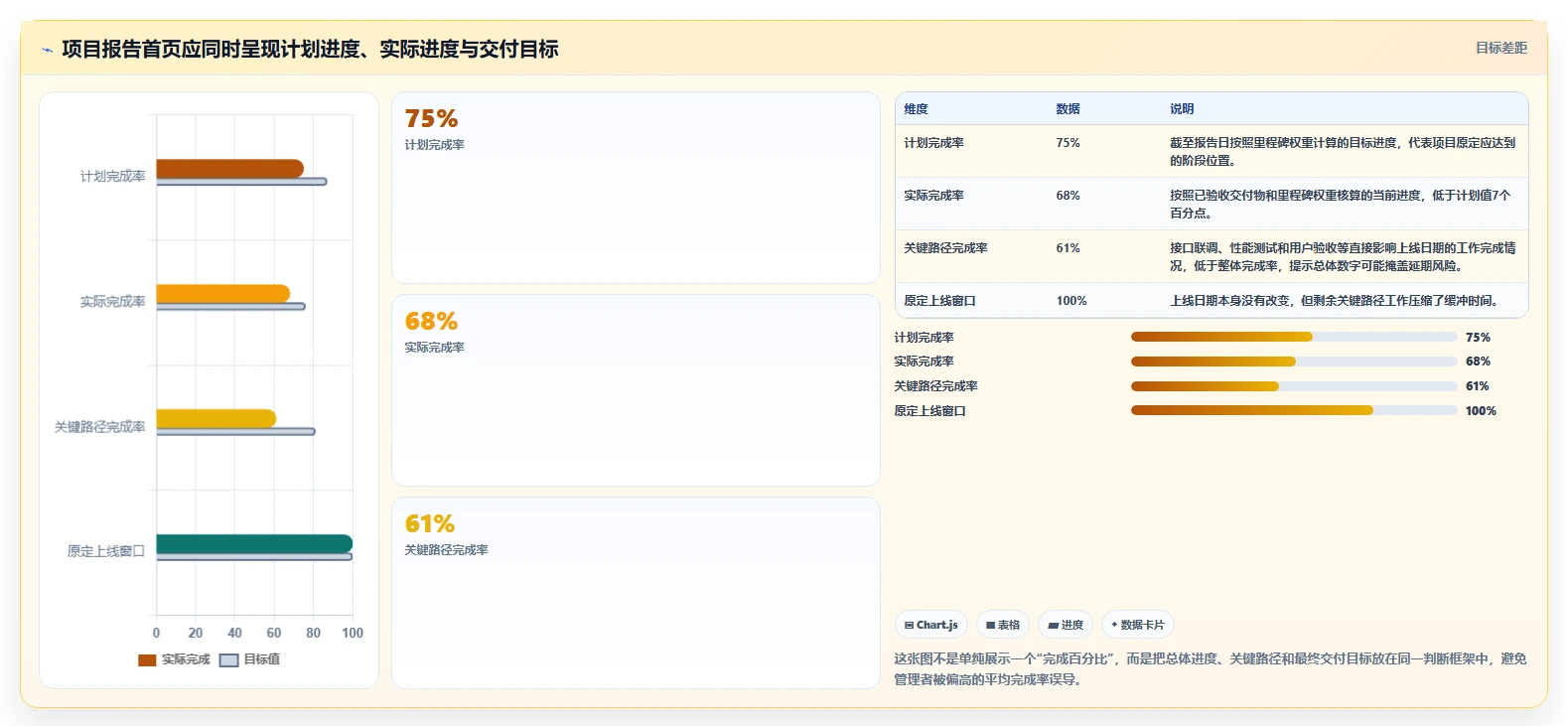Click the 20 tick on the chart x-axis
The width and height of the screenshot is (1568, 726).
click(196, 633)
